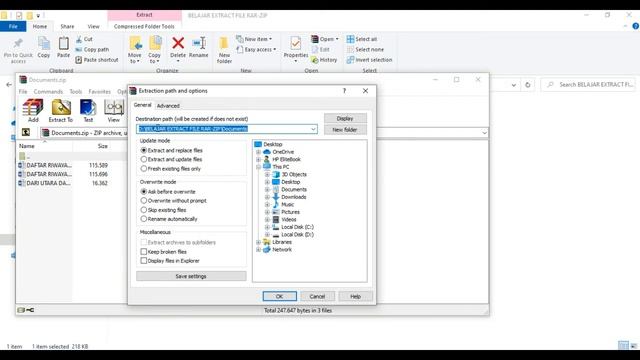Screen dimensions: 640x360
Task: Click the WinRAR Test toolbar icon
Action: point(88,110)
